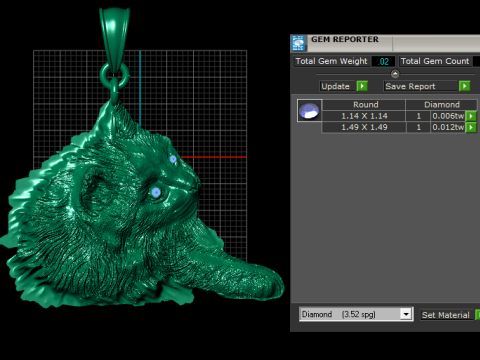The image size is (480, 360).
Task: Click the 0.012tw weight cell
Action: coord(448,127)
